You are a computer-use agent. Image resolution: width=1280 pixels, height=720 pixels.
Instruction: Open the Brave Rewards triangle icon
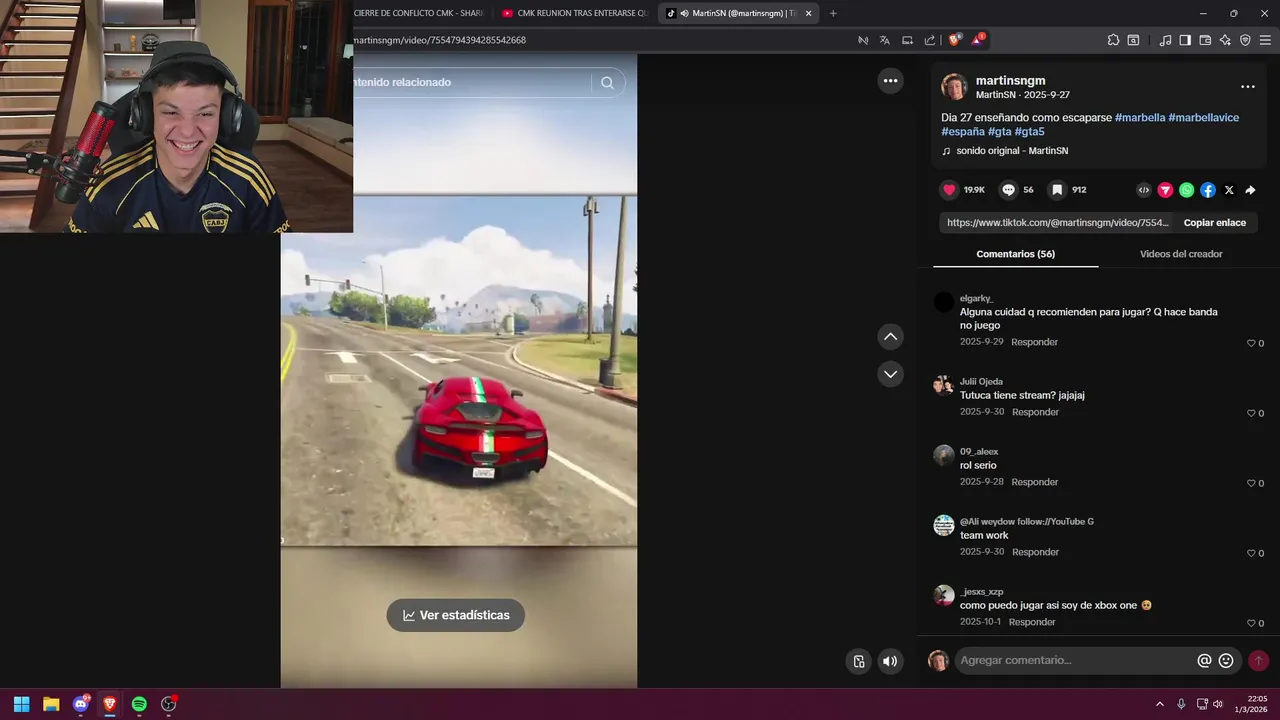click(x=978, y=40)
